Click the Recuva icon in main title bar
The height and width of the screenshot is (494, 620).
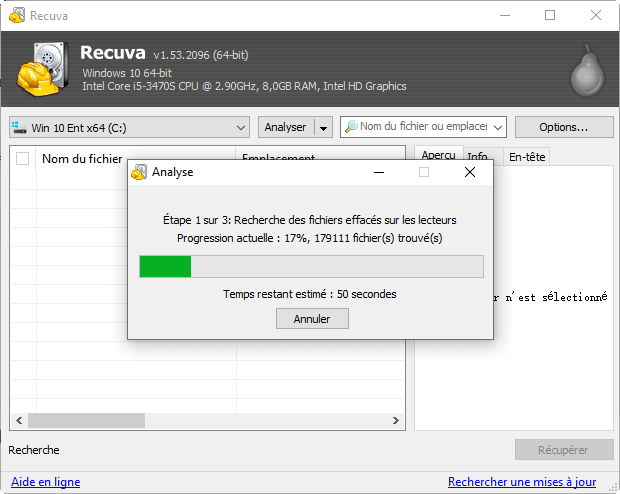(x=17, y=15)
